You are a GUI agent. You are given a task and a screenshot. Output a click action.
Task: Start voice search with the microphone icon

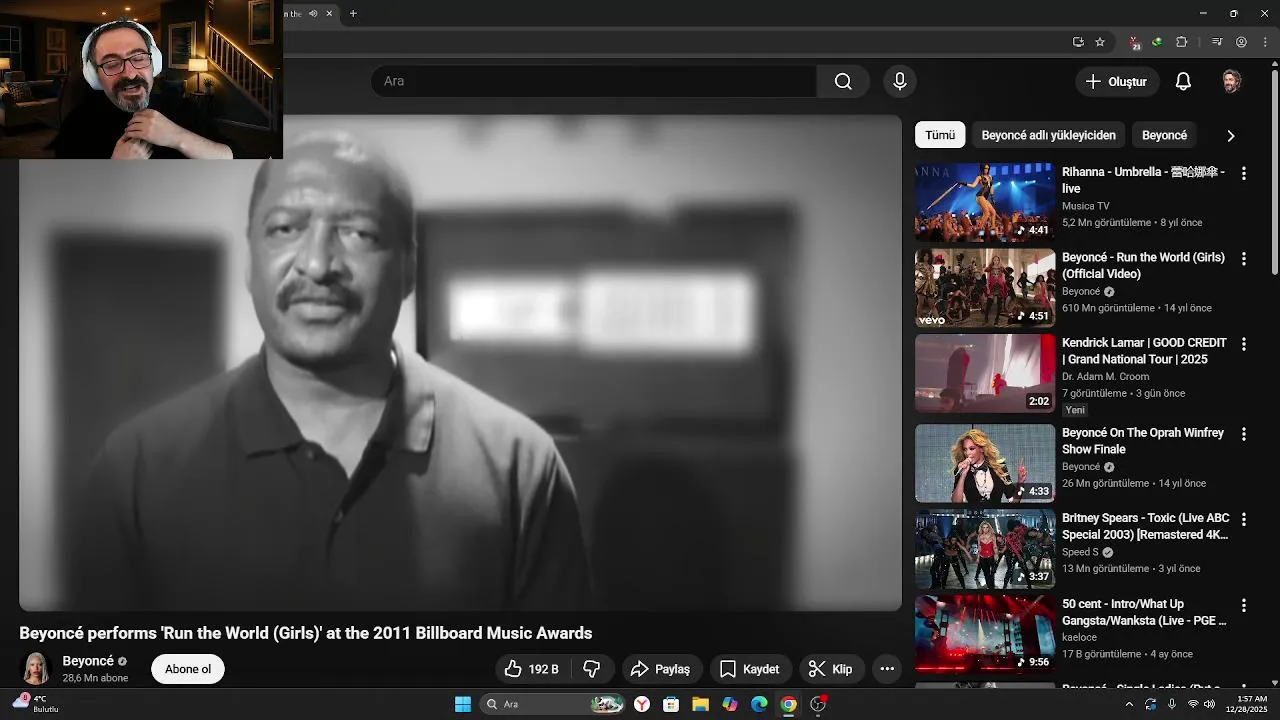pyautogui.click(x=900, y=81)
